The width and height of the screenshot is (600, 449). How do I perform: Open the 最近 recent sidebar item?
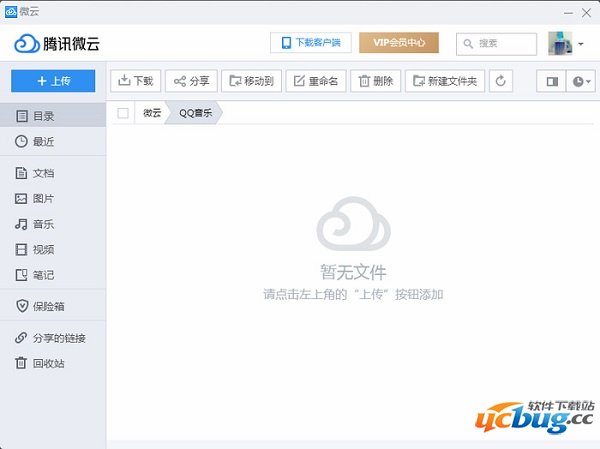53,141
